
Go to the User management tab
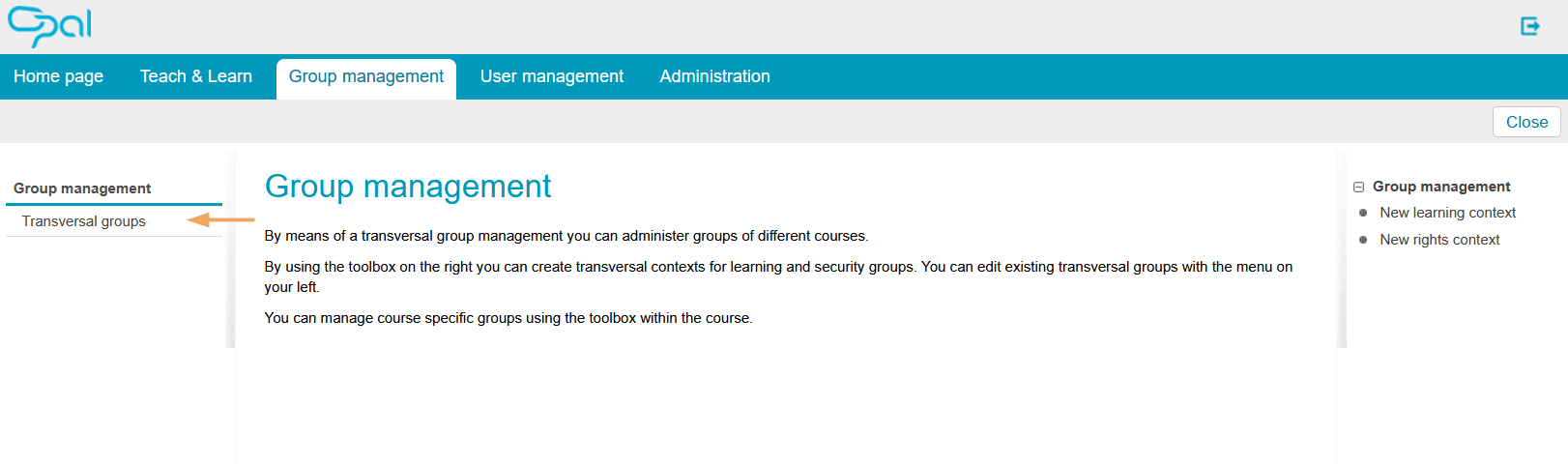pos(552,76)
